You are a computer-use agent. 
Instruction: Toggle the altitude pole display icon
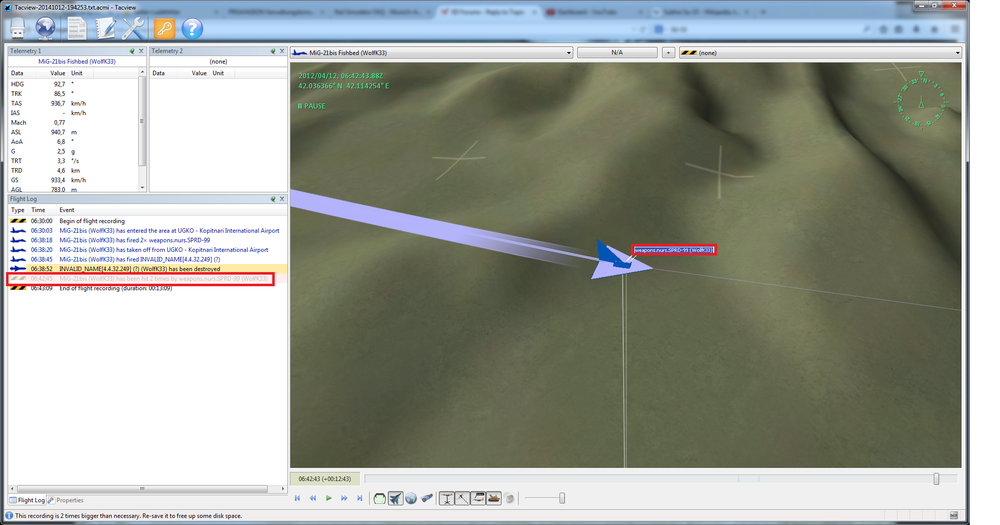point(447,498)
